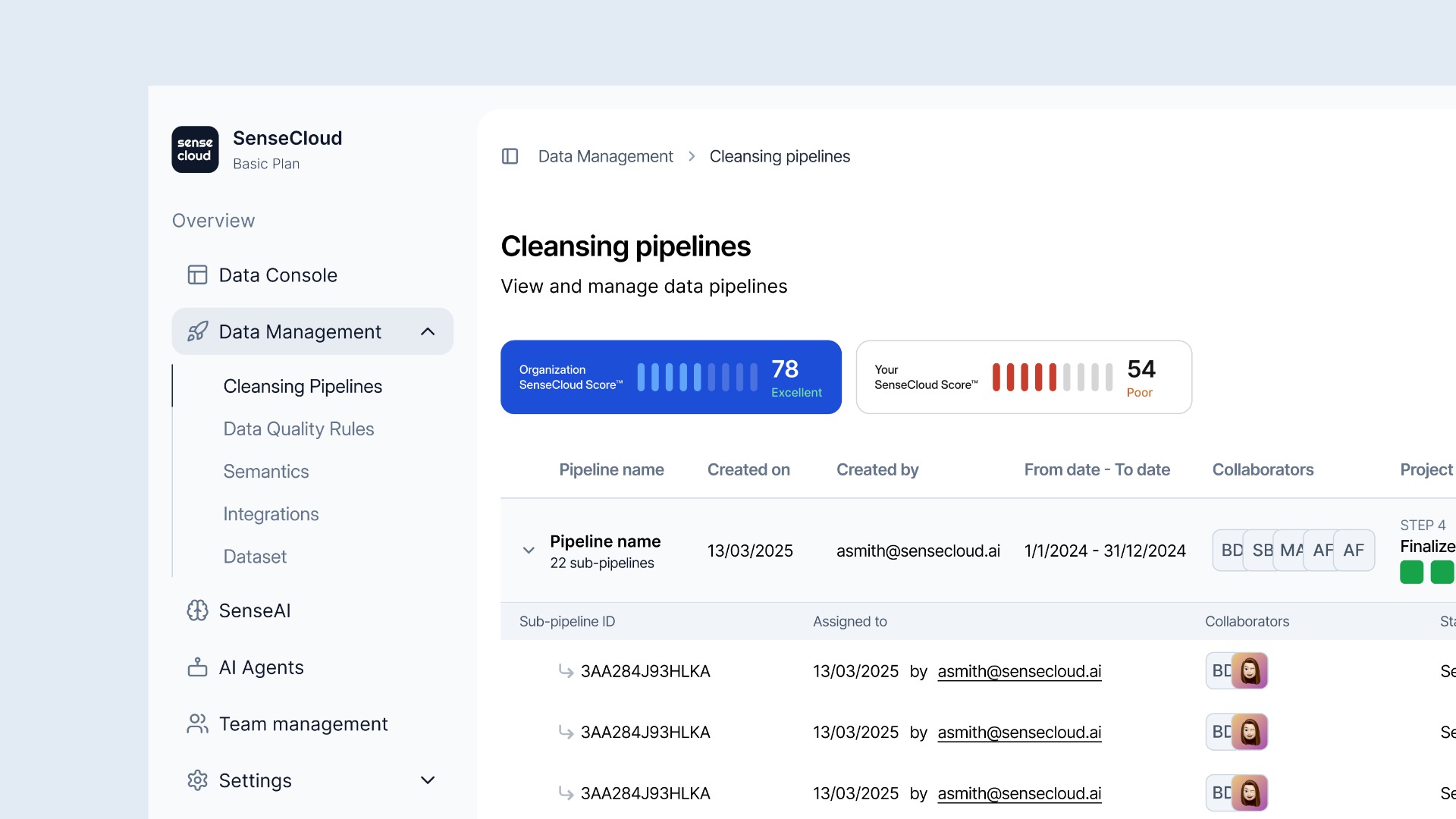Click From date - To date column header
Screen dimensions: 1456x819
(x=1097, y=469)
